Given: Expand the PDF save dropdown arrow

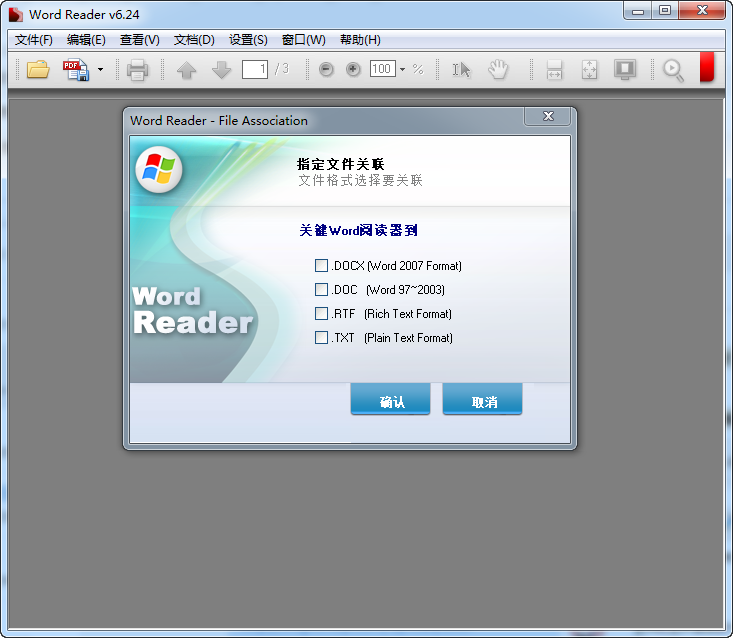Looking at the screenshot, I should tap(100, 70).
